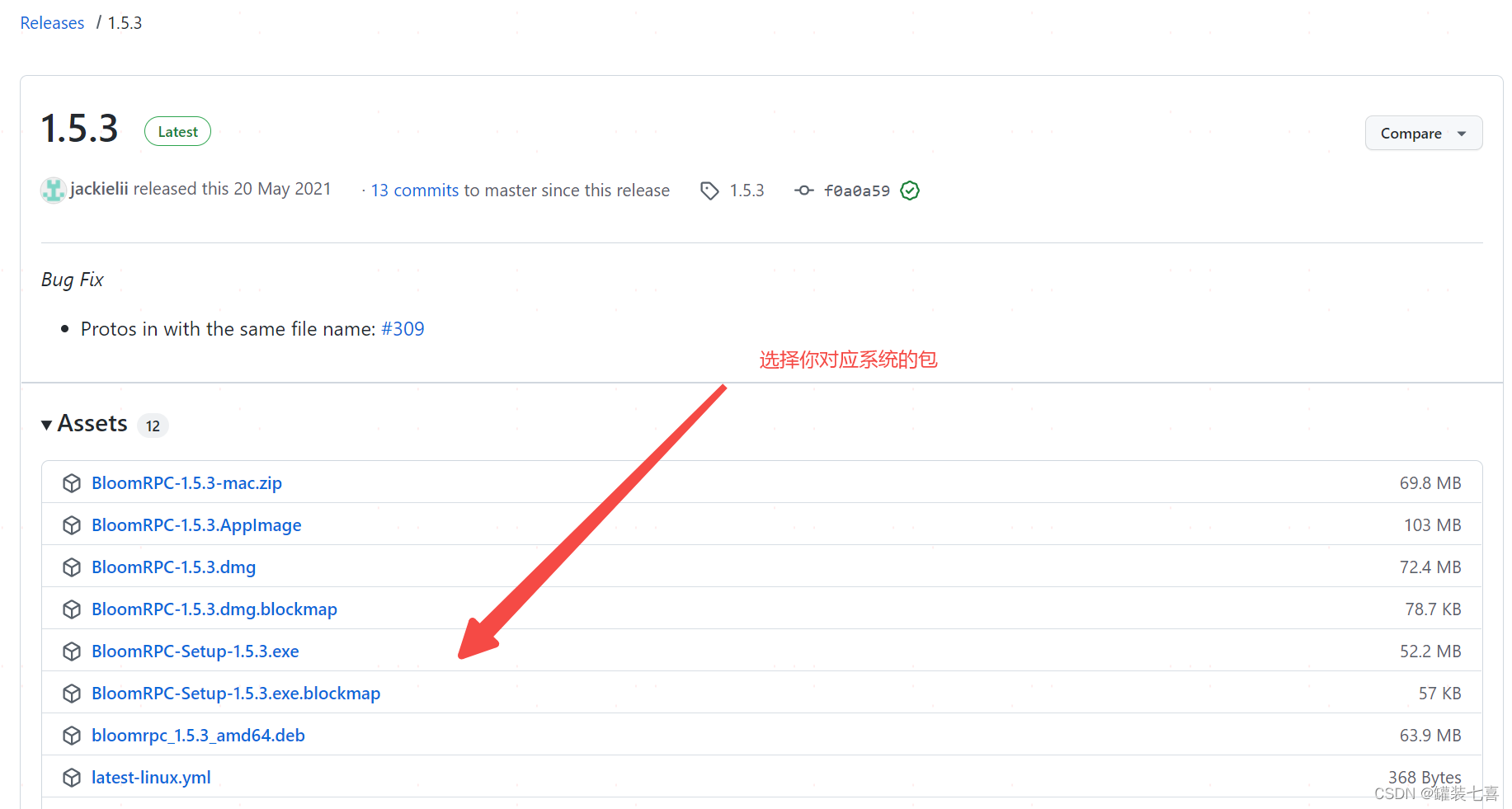Download BloomRPC-1.5.3.AppImage
Image resolution: width=1512 pixels, height=809 pixels.
196,525
